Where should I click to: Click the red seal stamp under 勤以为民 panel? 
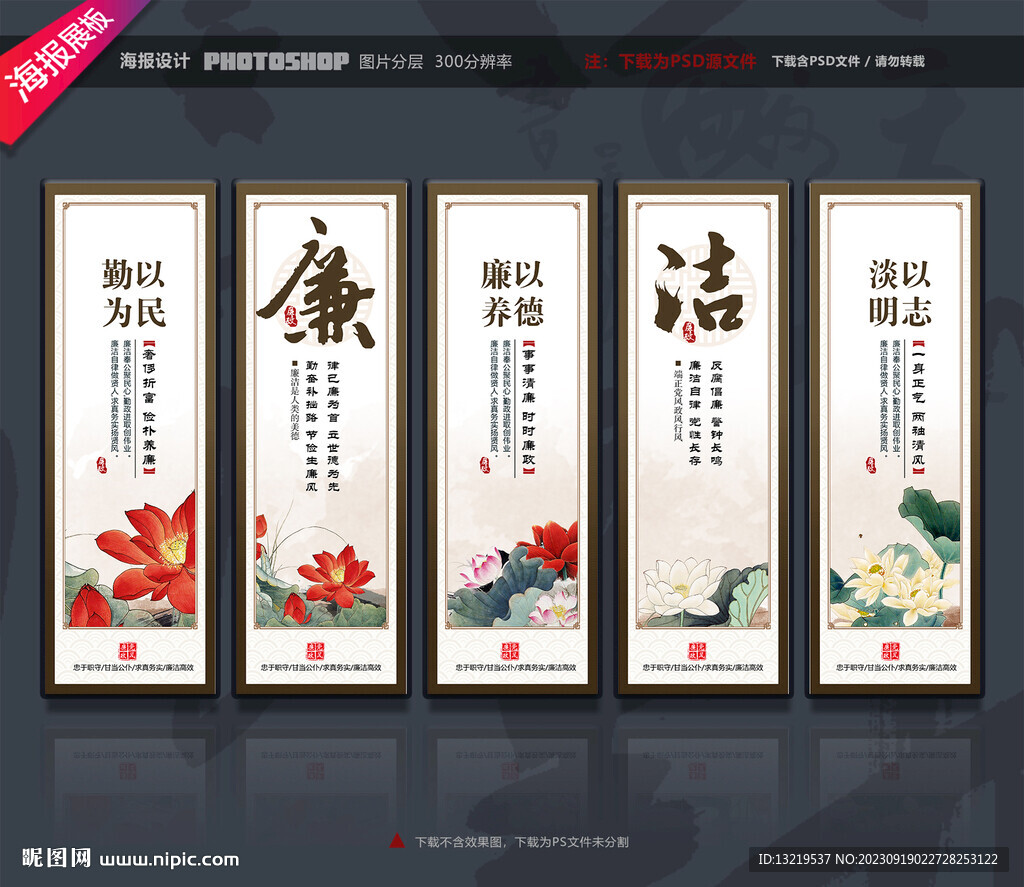tap(129, 651)
